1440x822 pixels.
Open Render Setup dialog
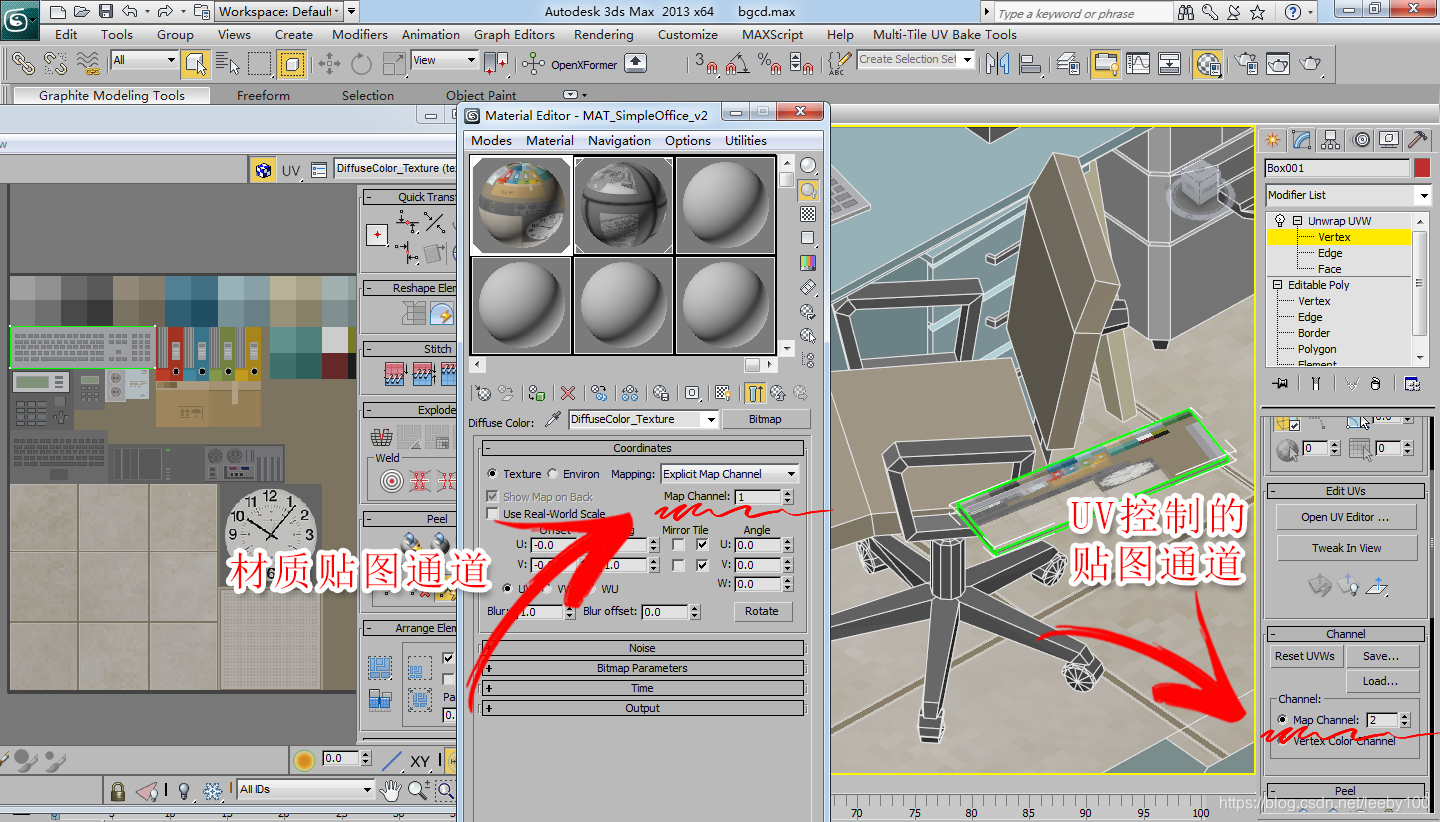(1246, 64)
